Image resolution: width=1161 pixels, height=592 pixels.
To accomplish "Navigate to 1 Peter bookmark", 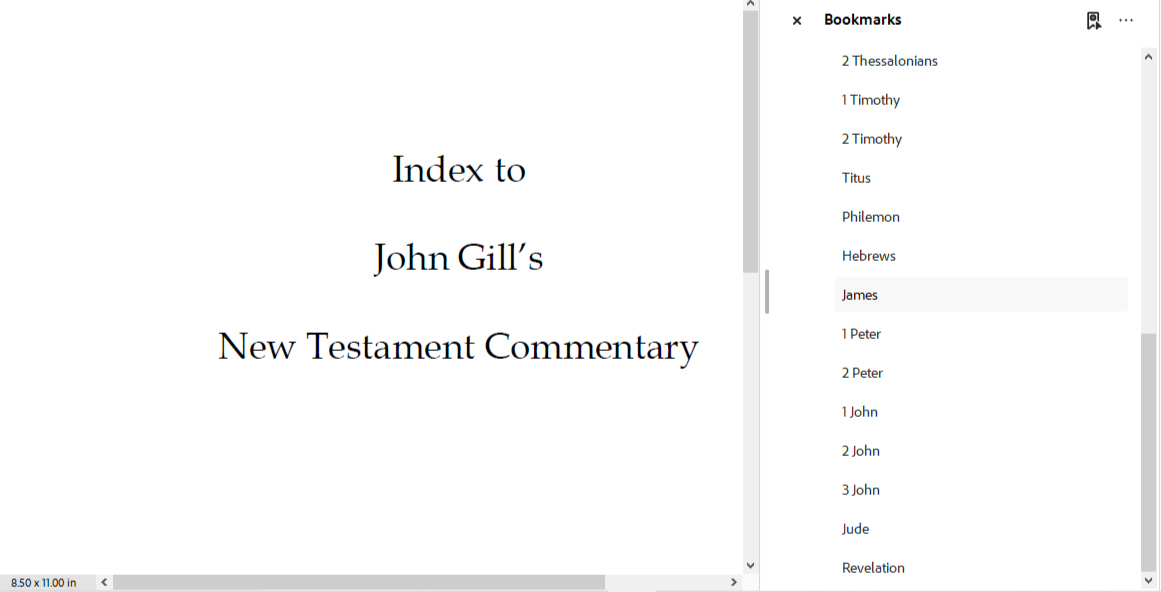I will coord(861,334).
